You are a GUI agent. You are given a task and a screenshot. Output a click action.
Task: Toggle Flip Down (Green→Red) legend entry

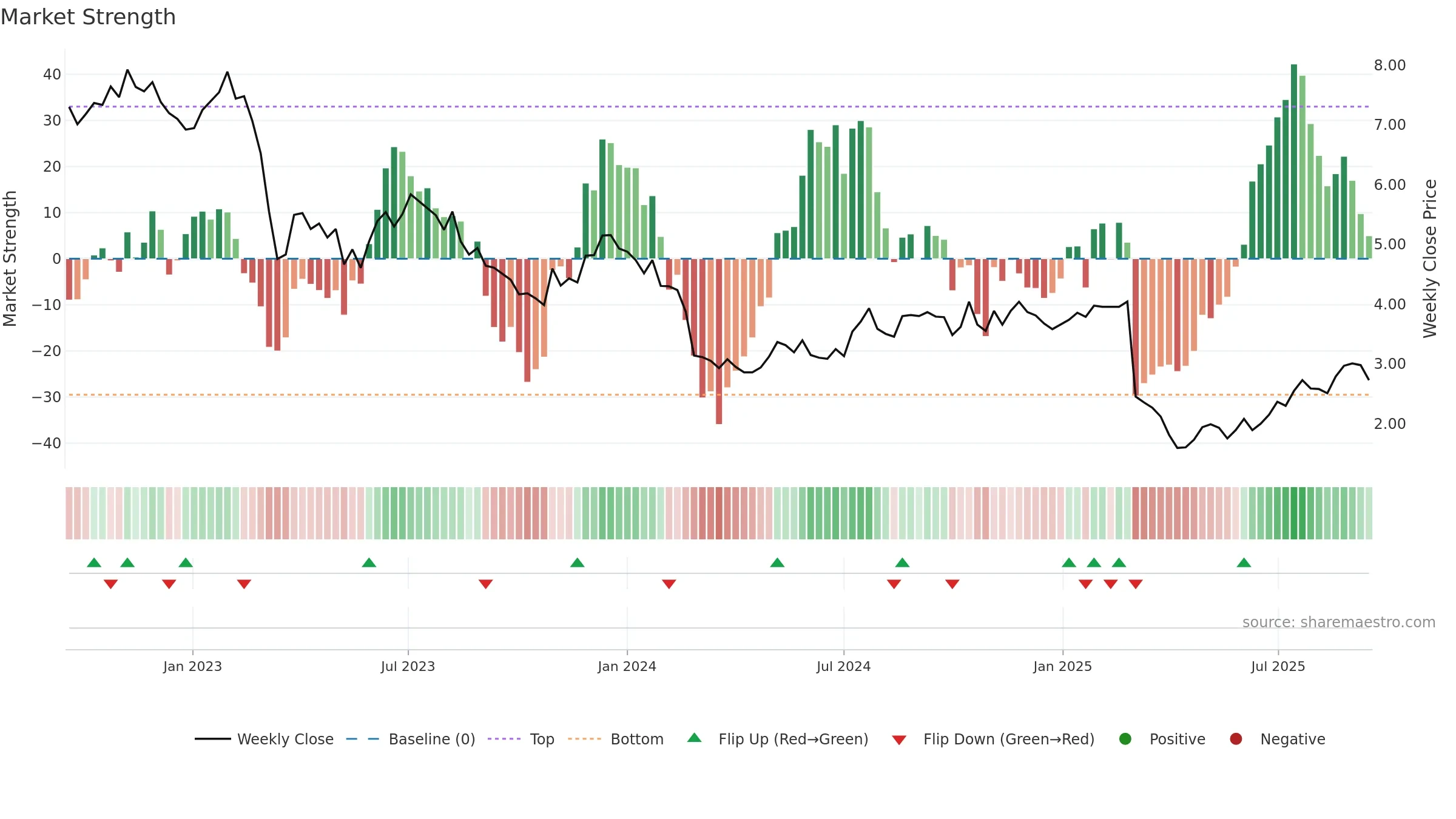[x=993, y=739]
